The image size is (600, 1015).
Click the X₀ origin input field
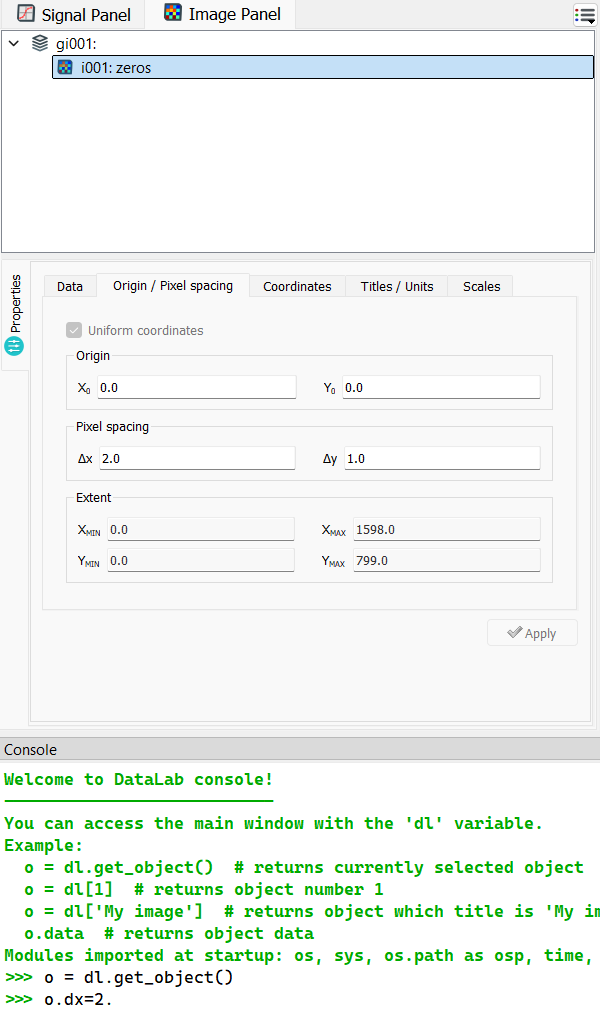click(x=196, y=387)
